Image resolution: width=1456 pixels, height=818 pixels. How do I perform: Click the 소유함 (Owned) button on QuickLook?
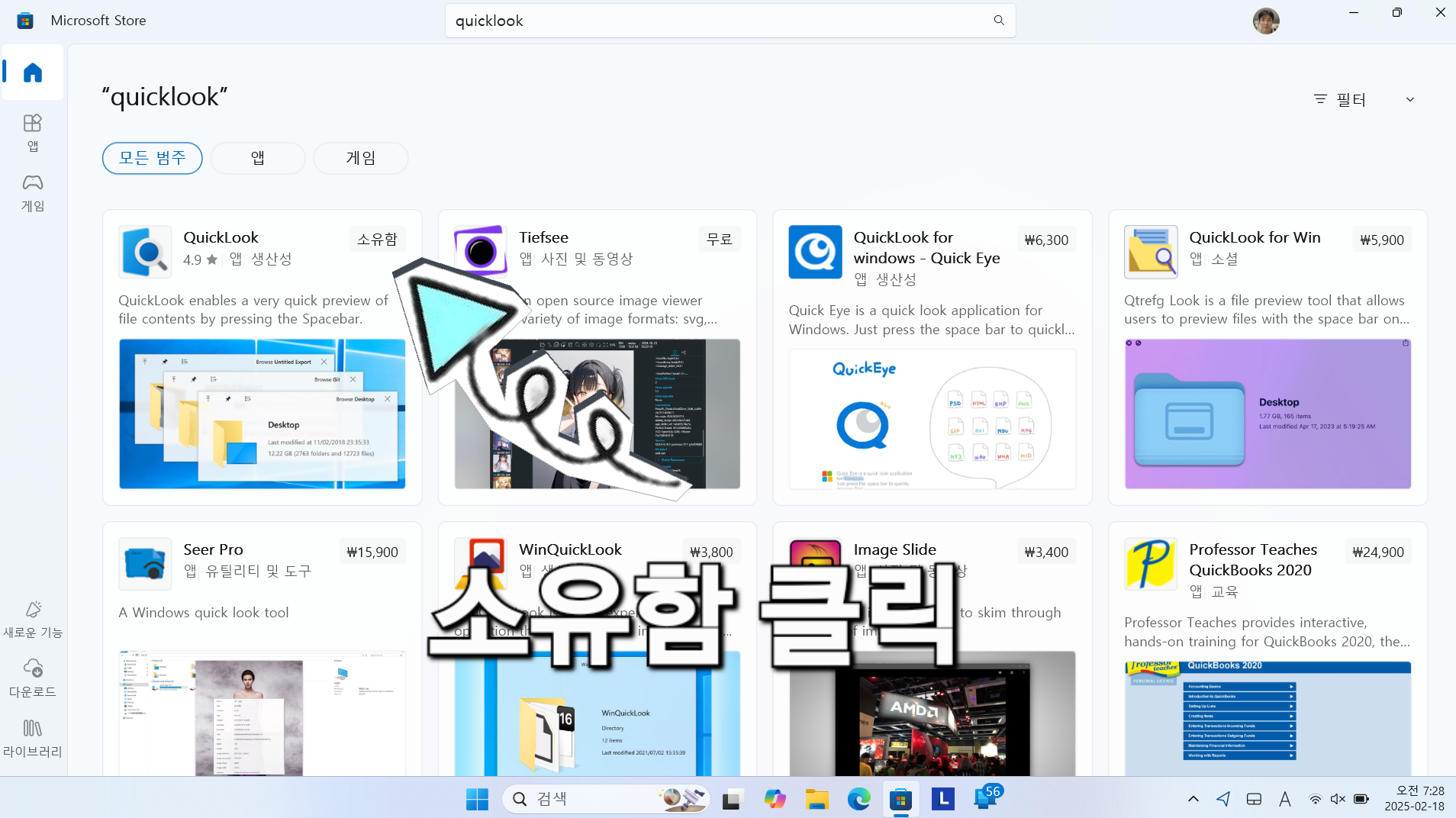click(x=377, y=240)
